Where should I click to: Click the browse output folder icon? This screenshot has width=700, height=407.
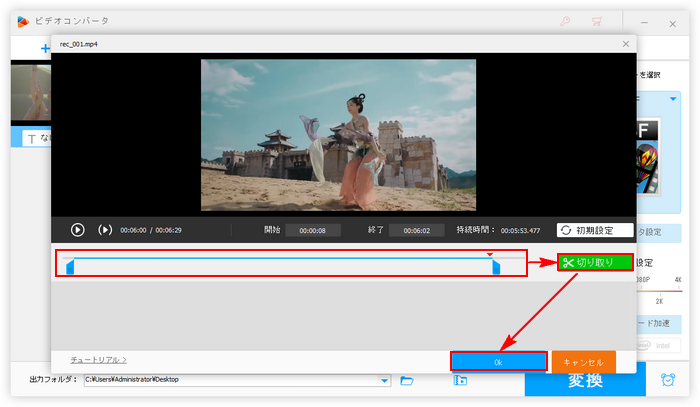point(407,381)
